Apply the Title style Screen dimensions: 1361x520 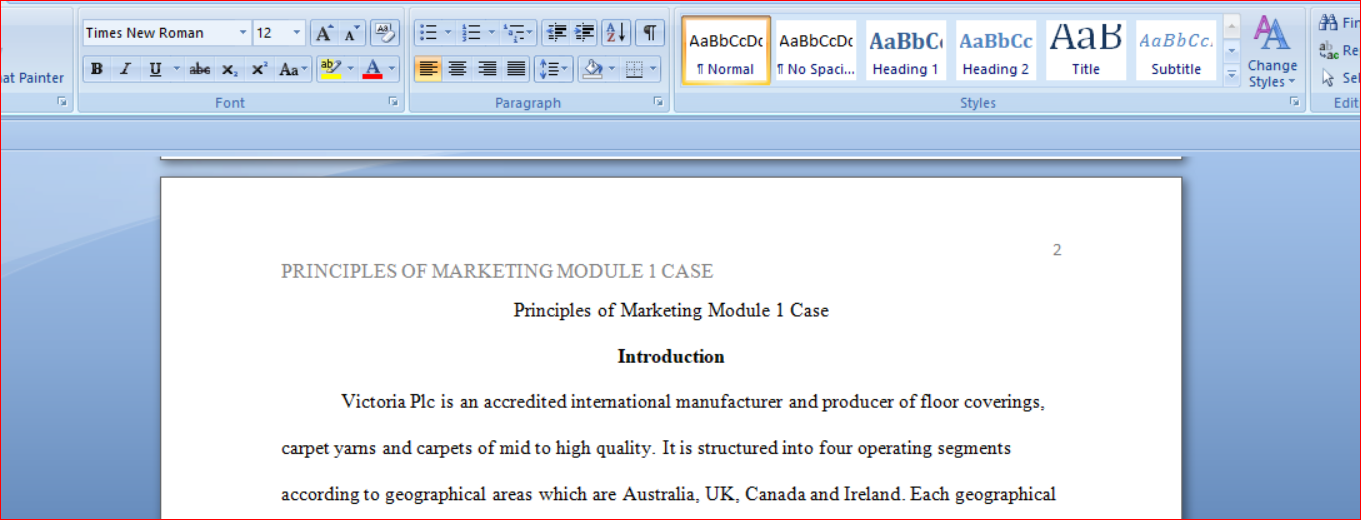click(x=1086, y=50)
